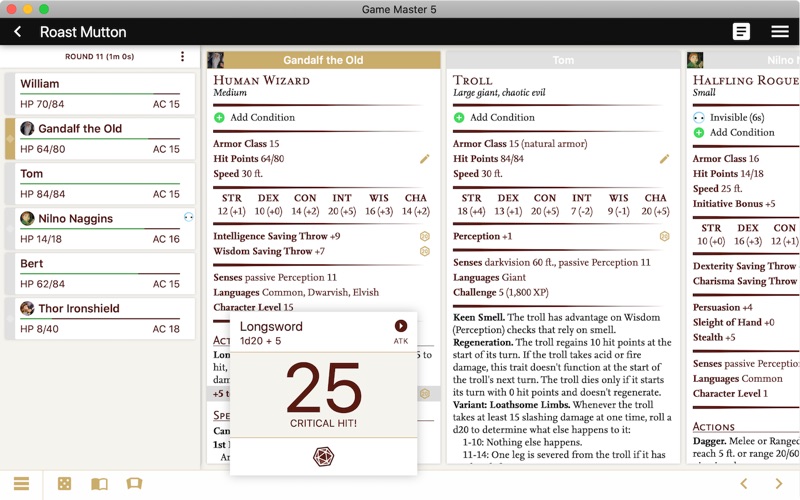Roll the Intelligence Saving Throw die

coord(424,236)
